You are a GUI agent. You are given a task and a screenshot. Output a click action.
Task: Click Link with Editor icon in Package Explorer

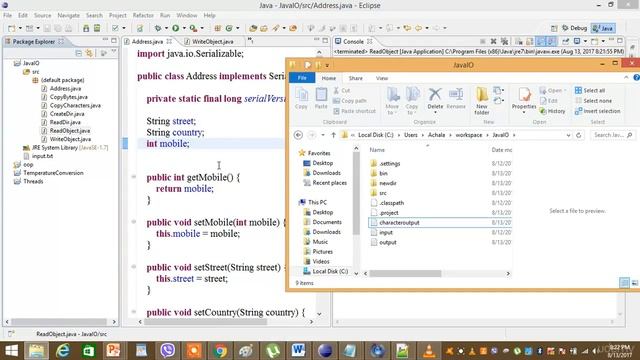coord(89,53)
